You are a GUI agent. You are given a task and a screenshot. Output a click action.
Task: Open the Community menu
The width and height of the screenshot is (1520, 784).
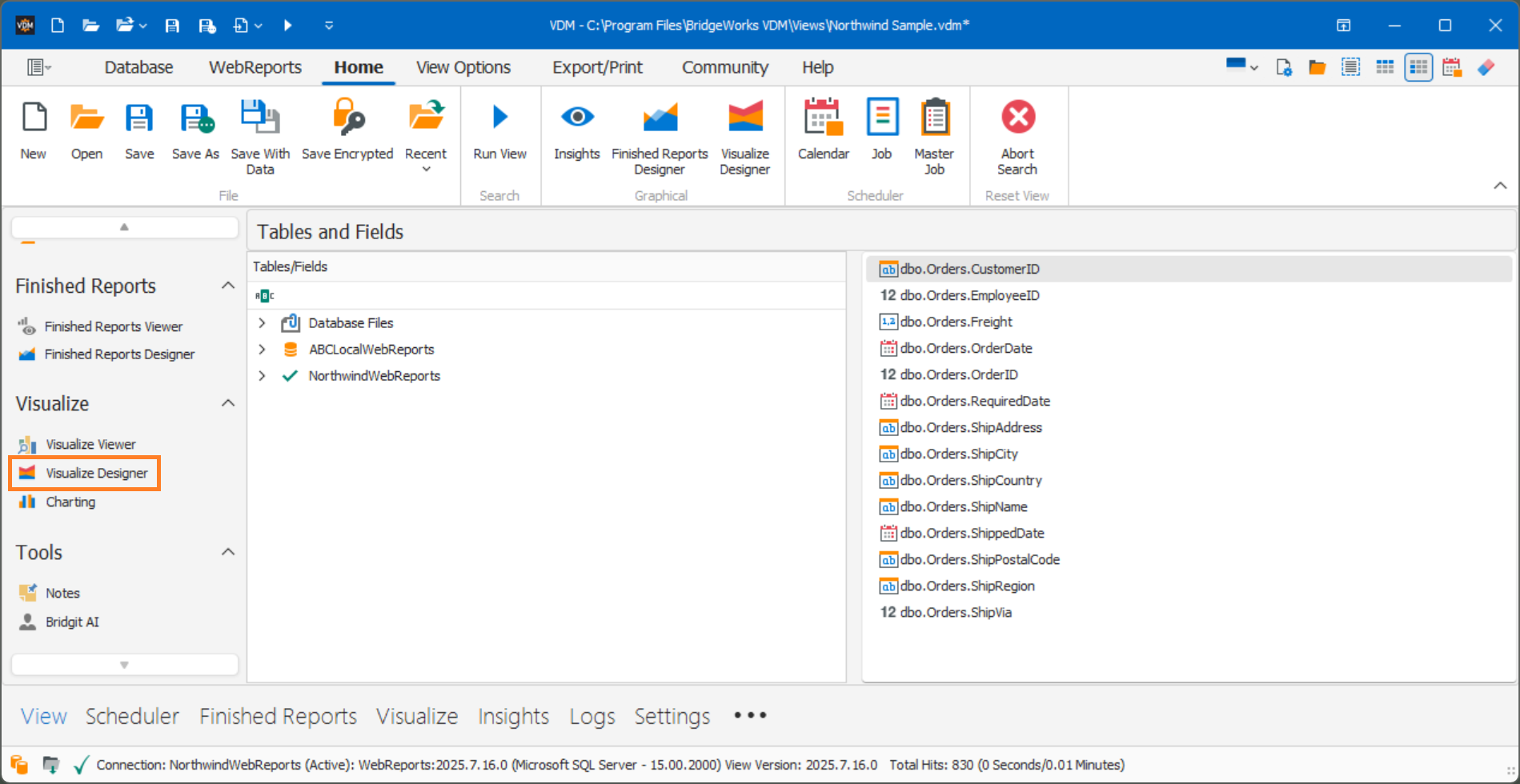pyautogui.click(x=724, y=67)
